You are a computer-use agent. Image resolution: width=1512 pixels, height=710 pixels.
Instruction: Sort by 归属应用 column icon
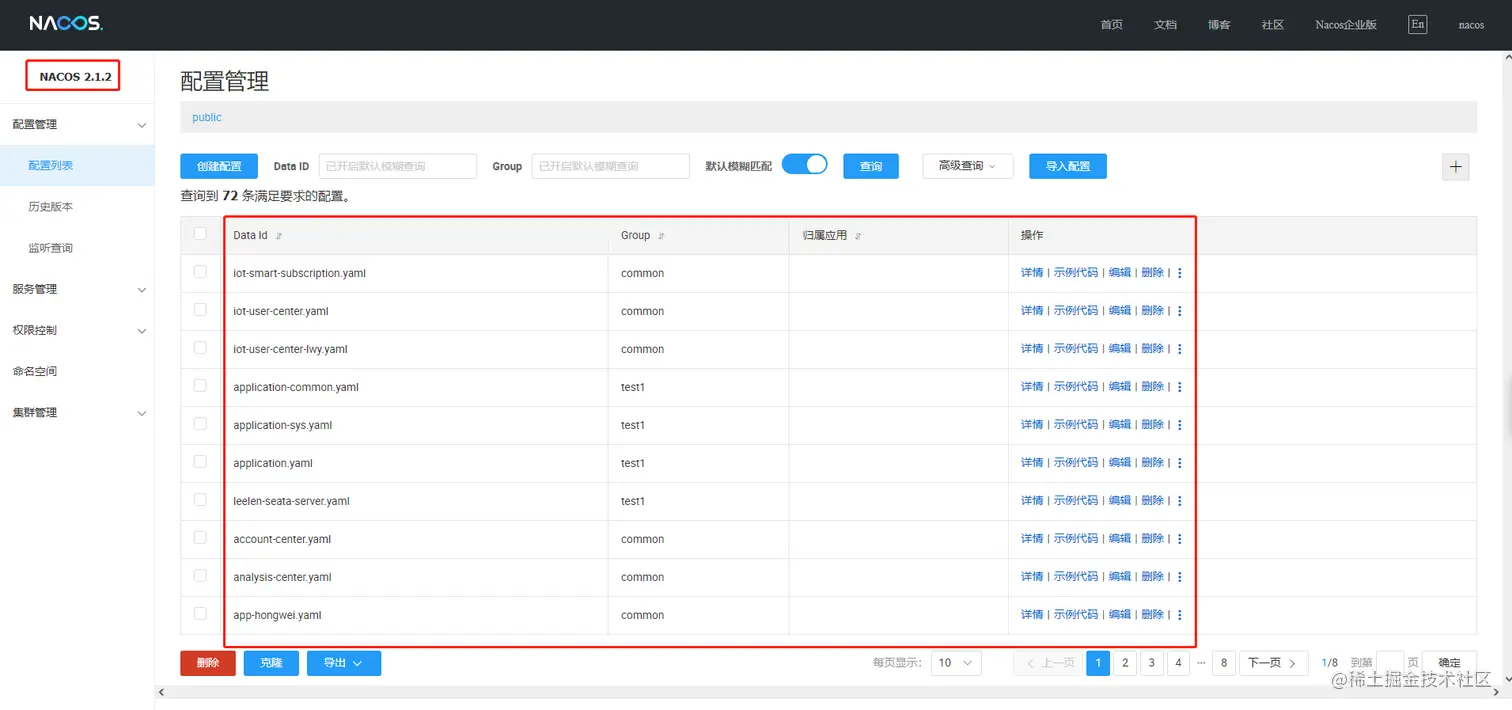pos(858,236)
